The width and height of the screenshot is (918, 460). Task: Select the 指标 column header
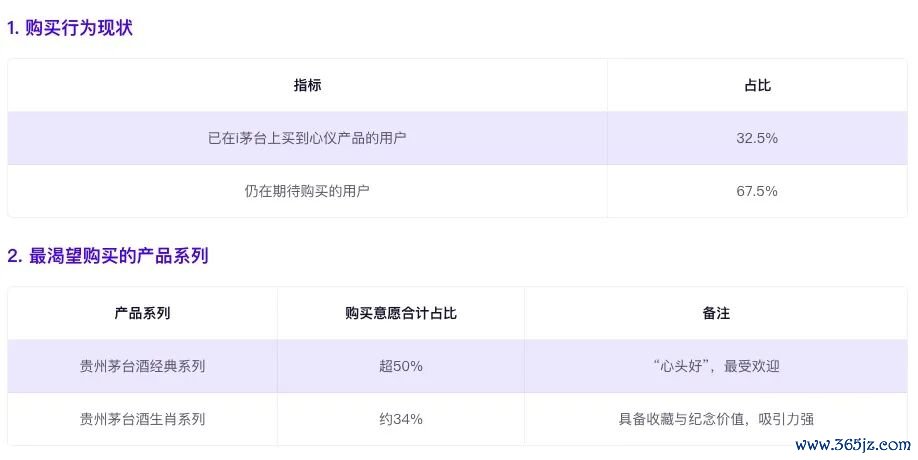click(x=307, y=85)
